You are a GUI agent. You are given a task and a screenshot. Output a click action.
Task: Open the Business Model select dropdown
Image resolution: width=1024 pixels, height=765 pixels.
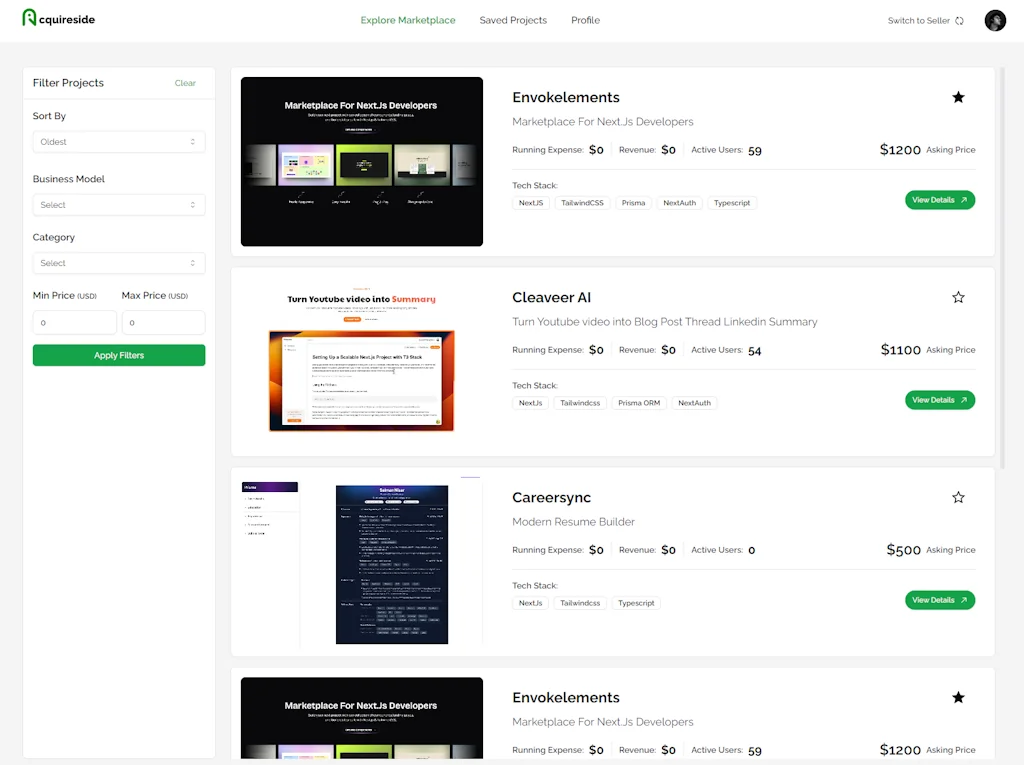118,204
